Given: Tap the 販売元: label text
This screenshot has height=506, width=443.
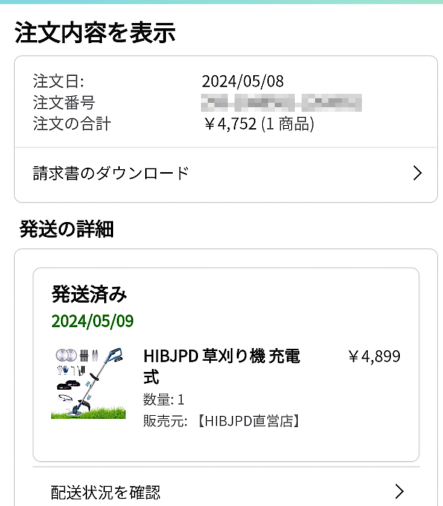Looking at the screenshot, I should tap(165, 421).
